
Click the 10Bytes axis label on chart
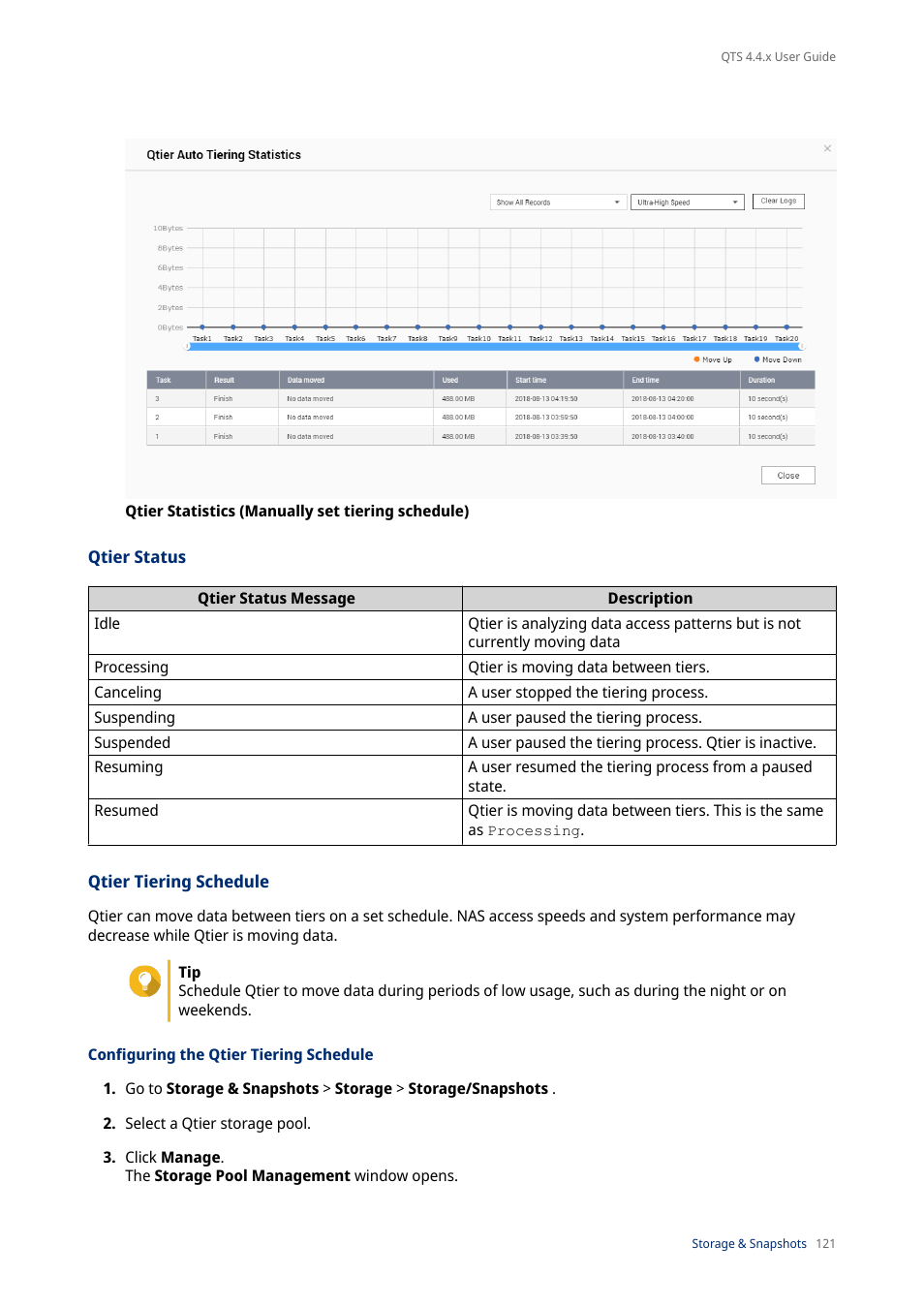point(168,229)
